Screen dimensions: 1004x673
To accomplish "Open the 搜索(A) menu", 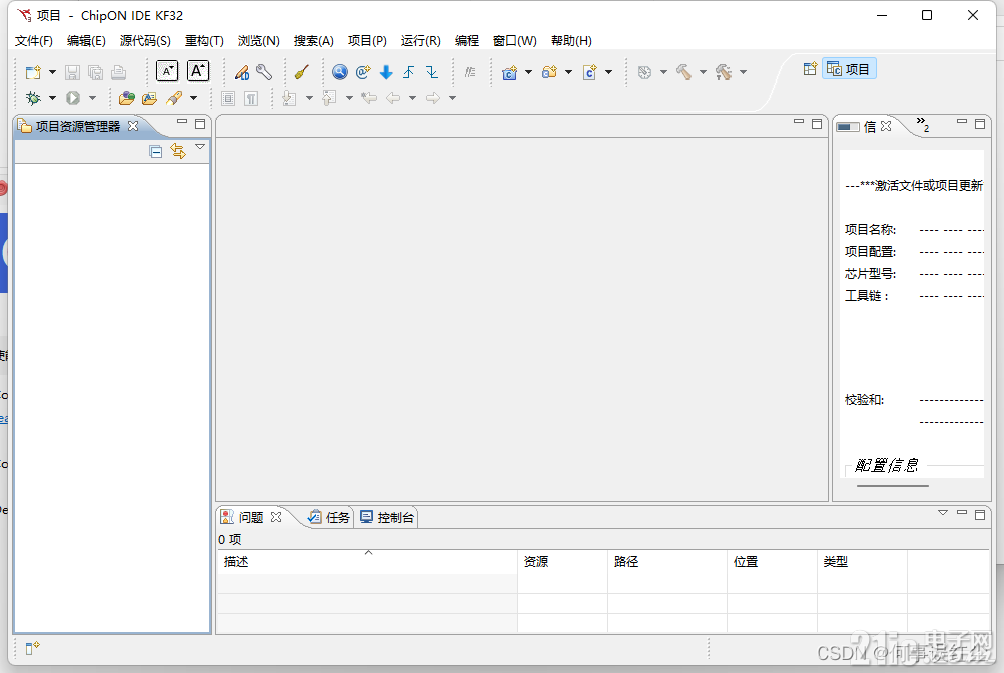I will point(314,41).
